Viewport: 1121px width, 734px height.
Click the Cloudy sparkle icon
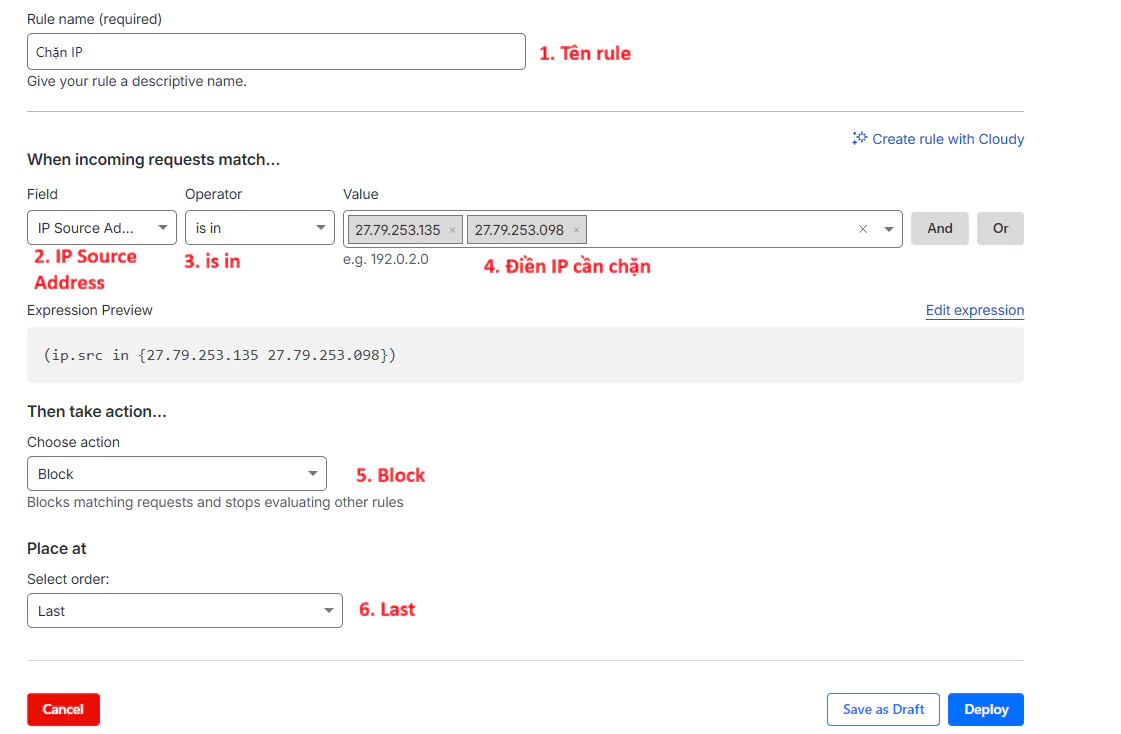pyautogui.click(x=859, y=139)
